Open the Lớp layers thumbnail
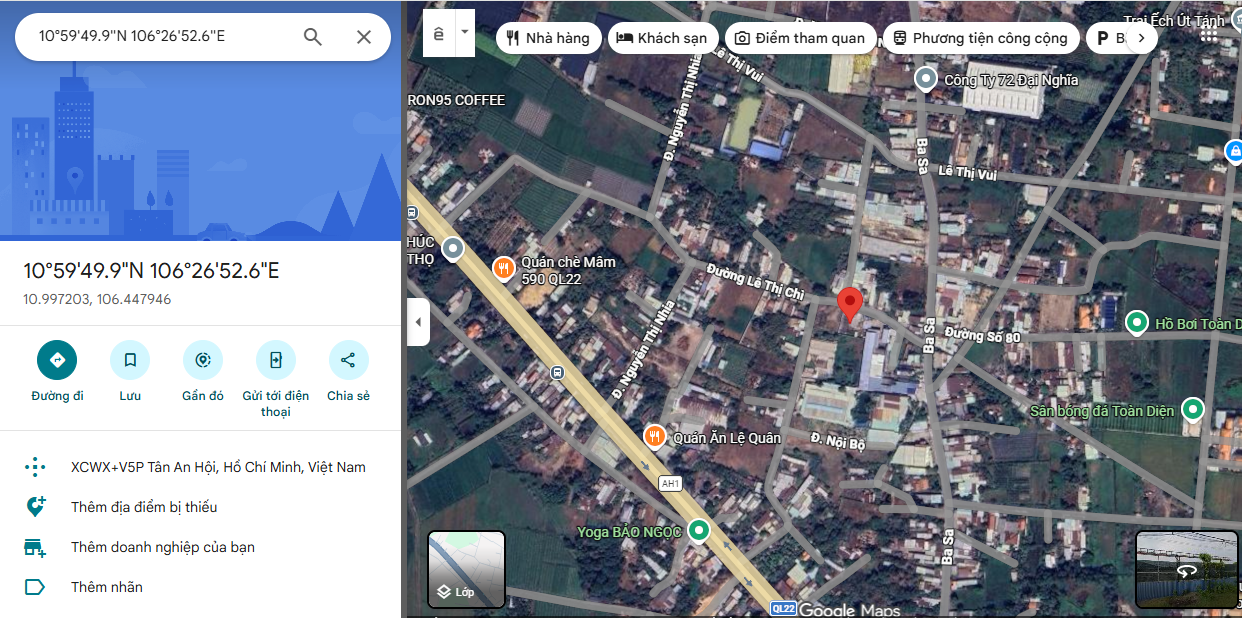Screen dimensions: 1242x618 click(x=466, y=569)
